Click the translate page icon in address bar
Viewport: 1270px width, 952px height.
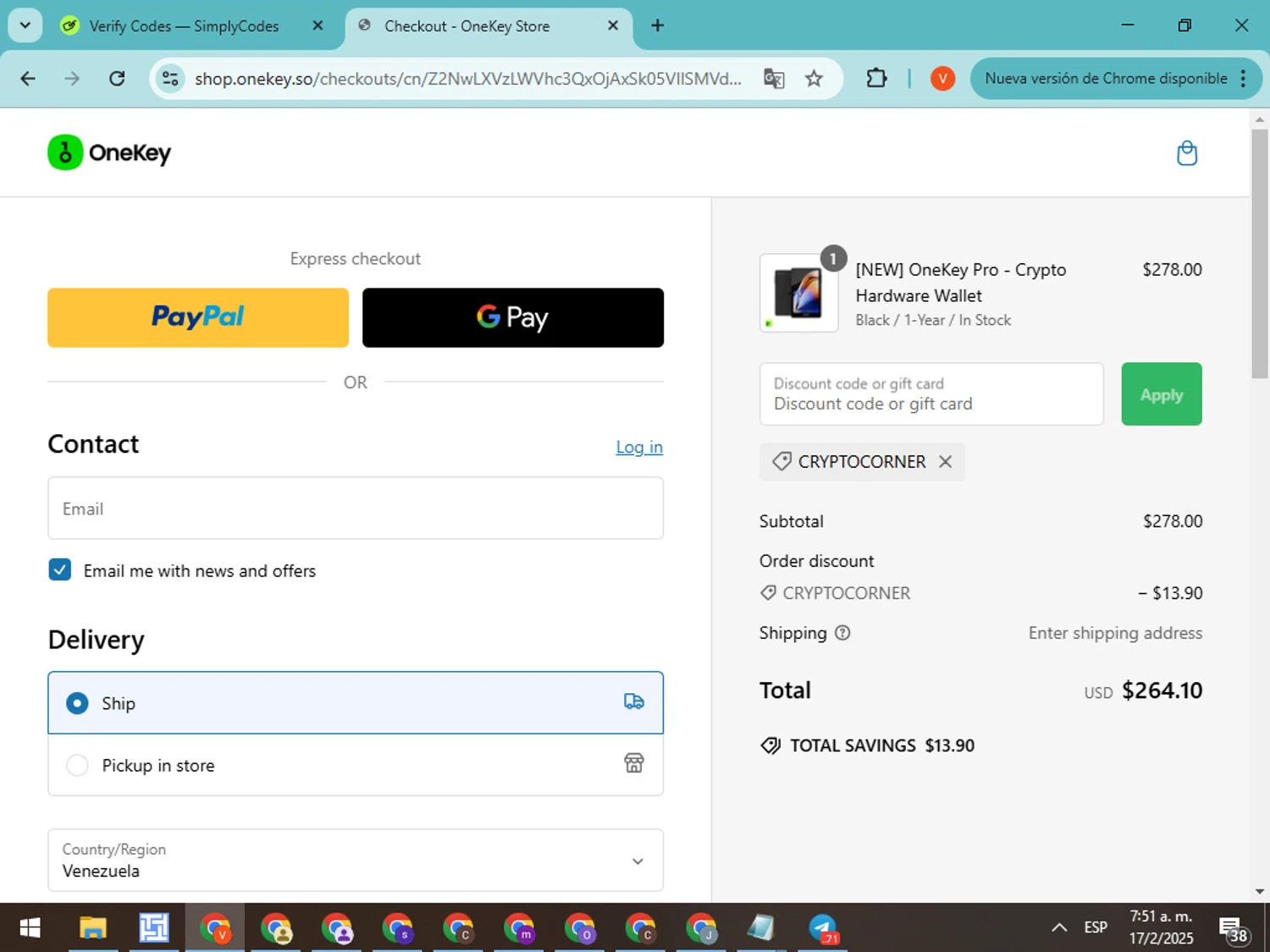774,79
